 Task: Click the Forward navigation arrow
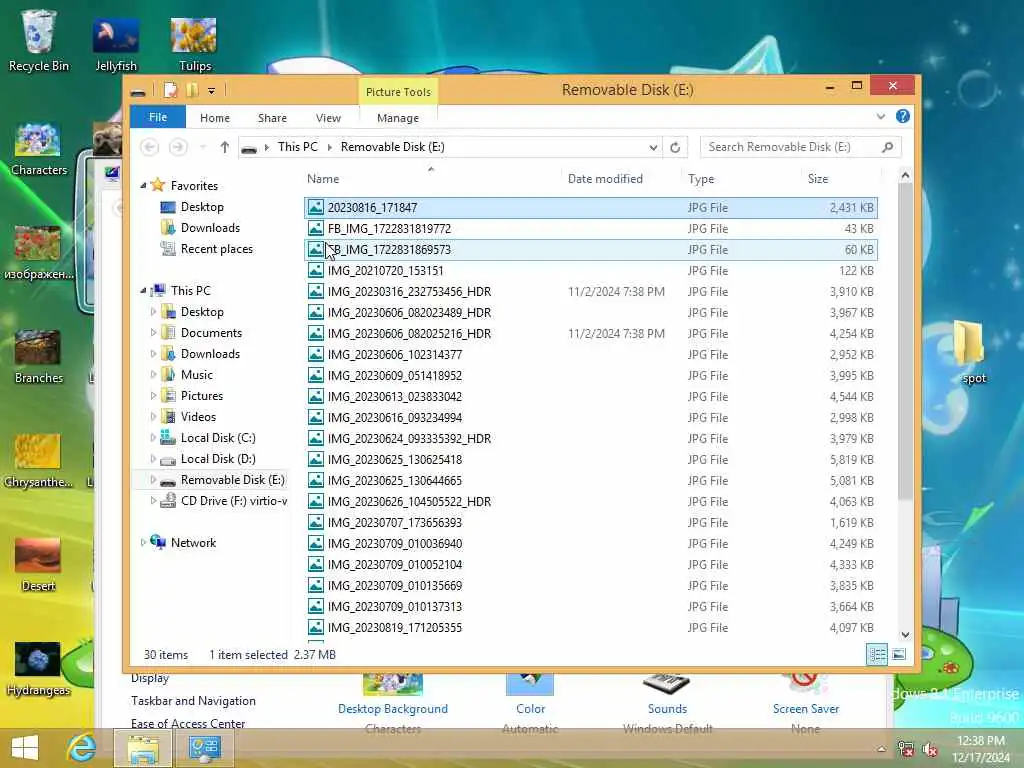pos(178,147)
